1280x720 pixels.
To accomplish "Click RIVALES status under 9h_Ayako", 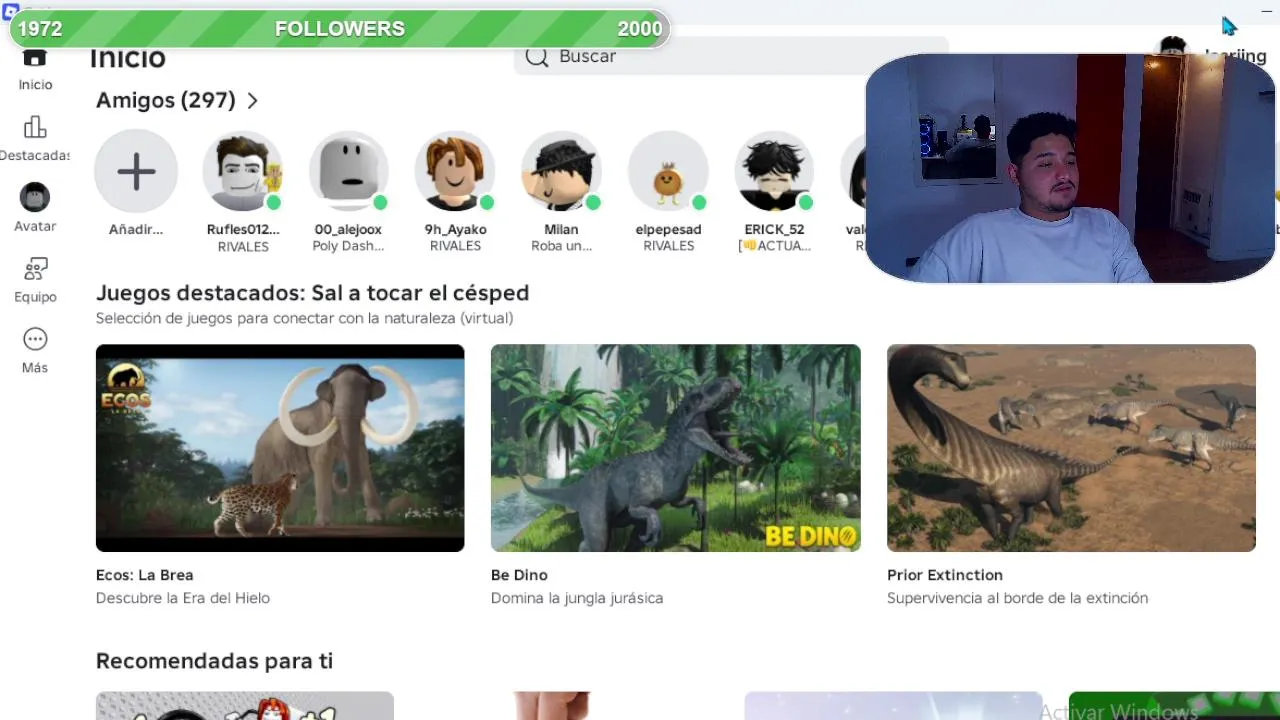I will 455,246.
